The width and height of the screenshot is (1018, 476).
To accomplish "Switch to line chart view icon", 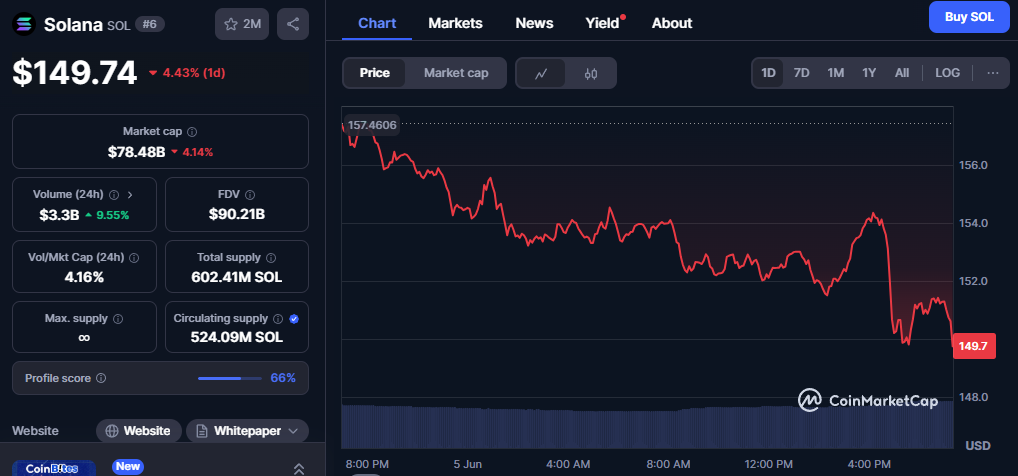I will (540, 73).
